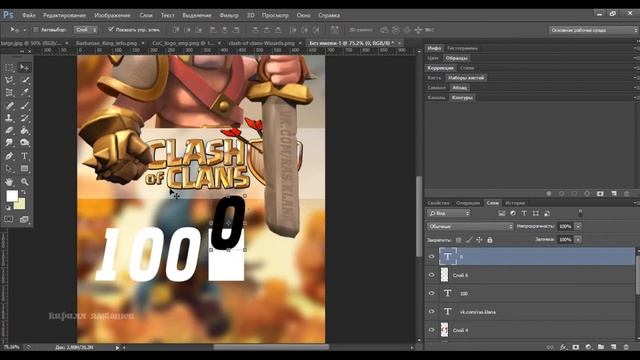The width and height of the screenshot is (640, 360).
Task: Link the selected layers
Action: click(x=550, y=347)
